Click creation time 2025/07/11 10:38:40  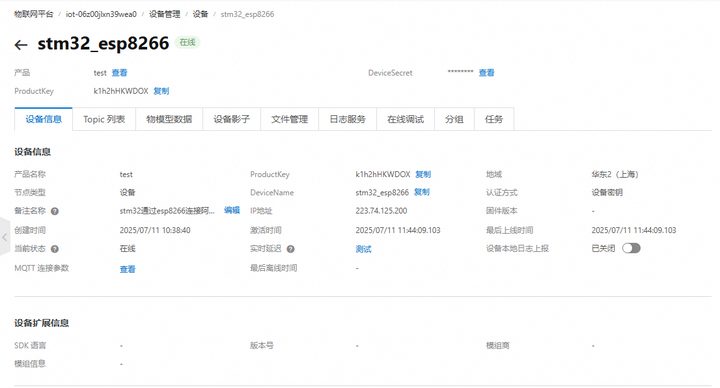pos(155,230)
